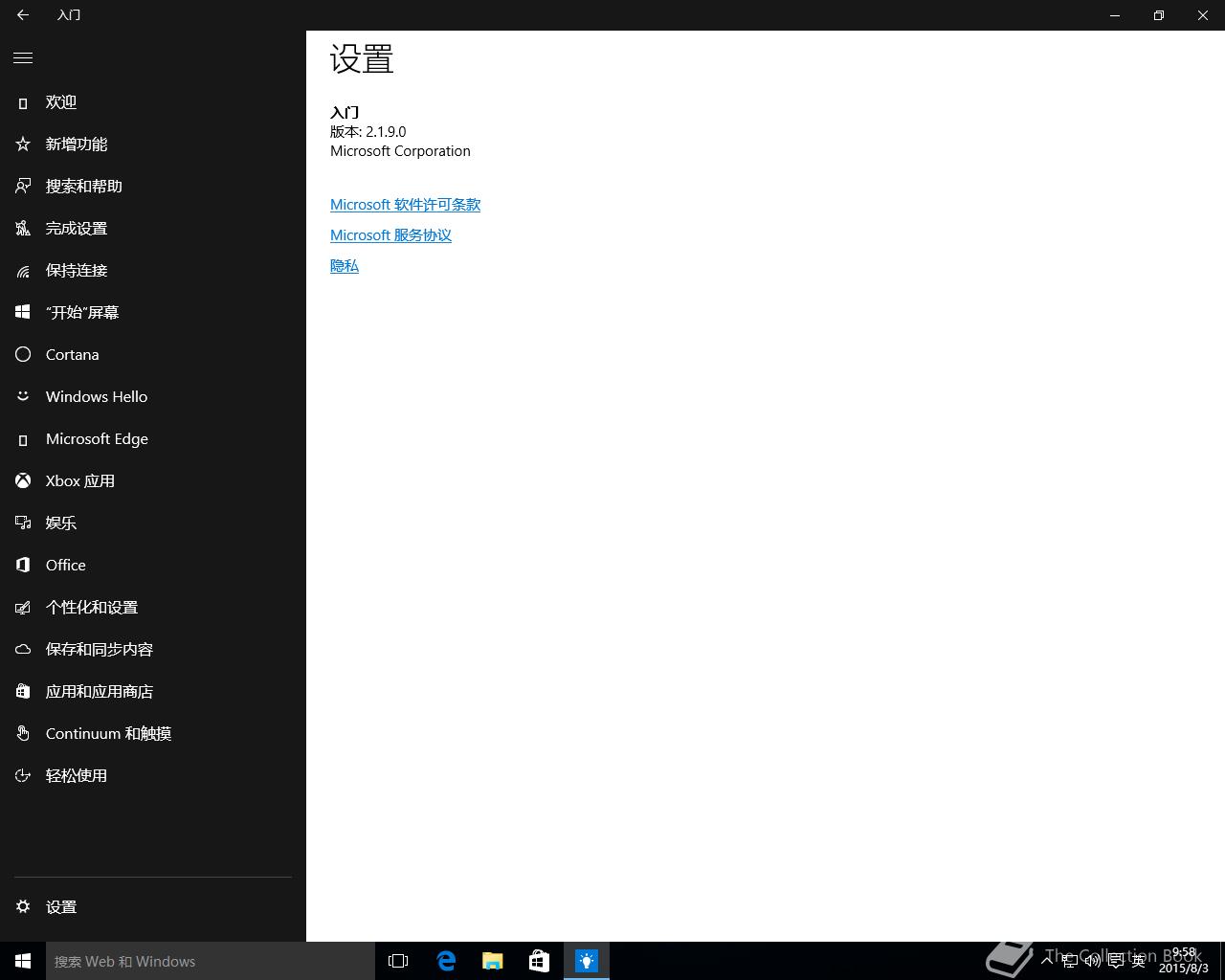Open Store from taskbar

click(x=540, y=961)
